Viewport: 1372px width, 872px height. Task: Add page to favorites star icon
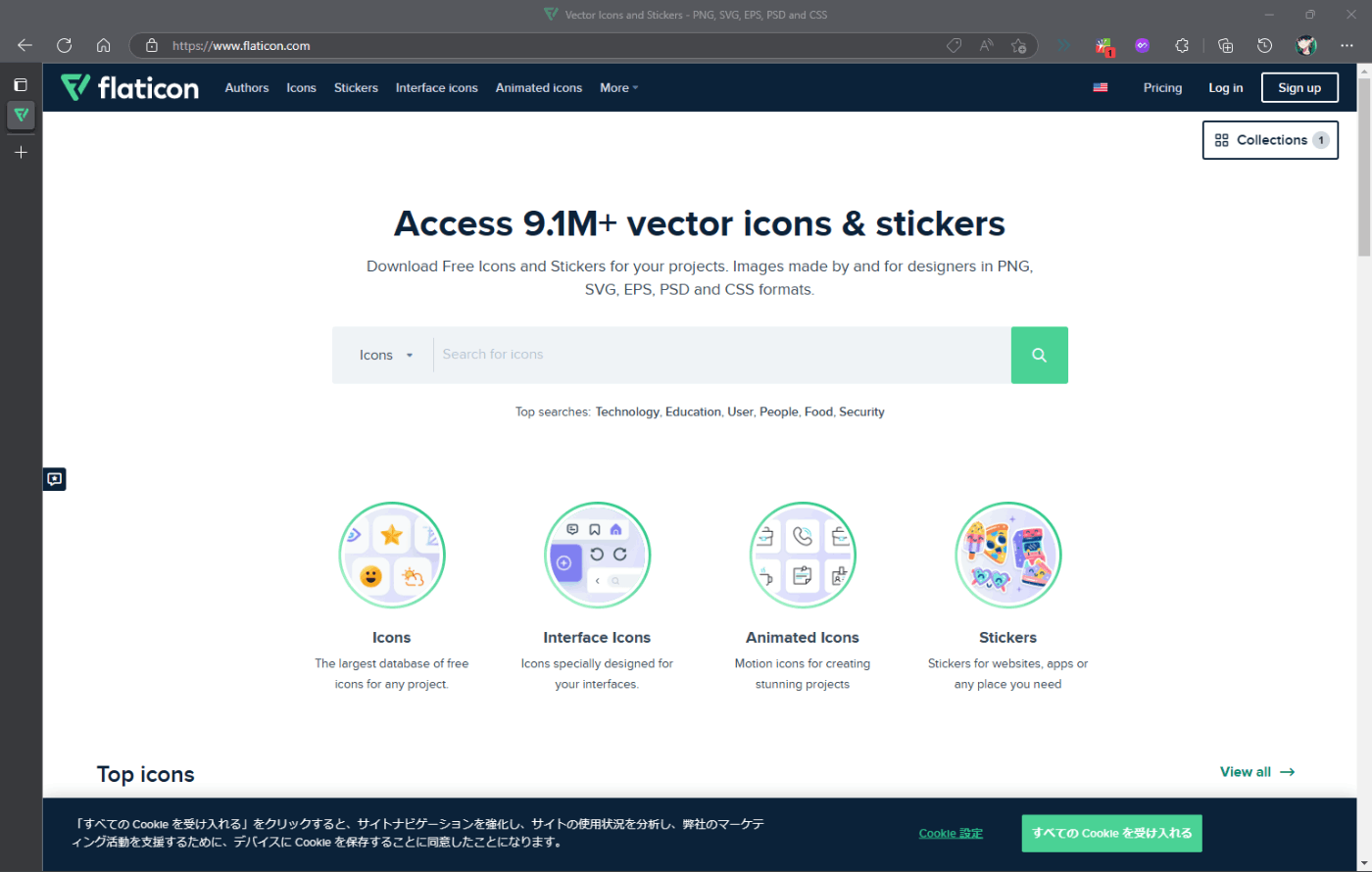click(1019, 45)
